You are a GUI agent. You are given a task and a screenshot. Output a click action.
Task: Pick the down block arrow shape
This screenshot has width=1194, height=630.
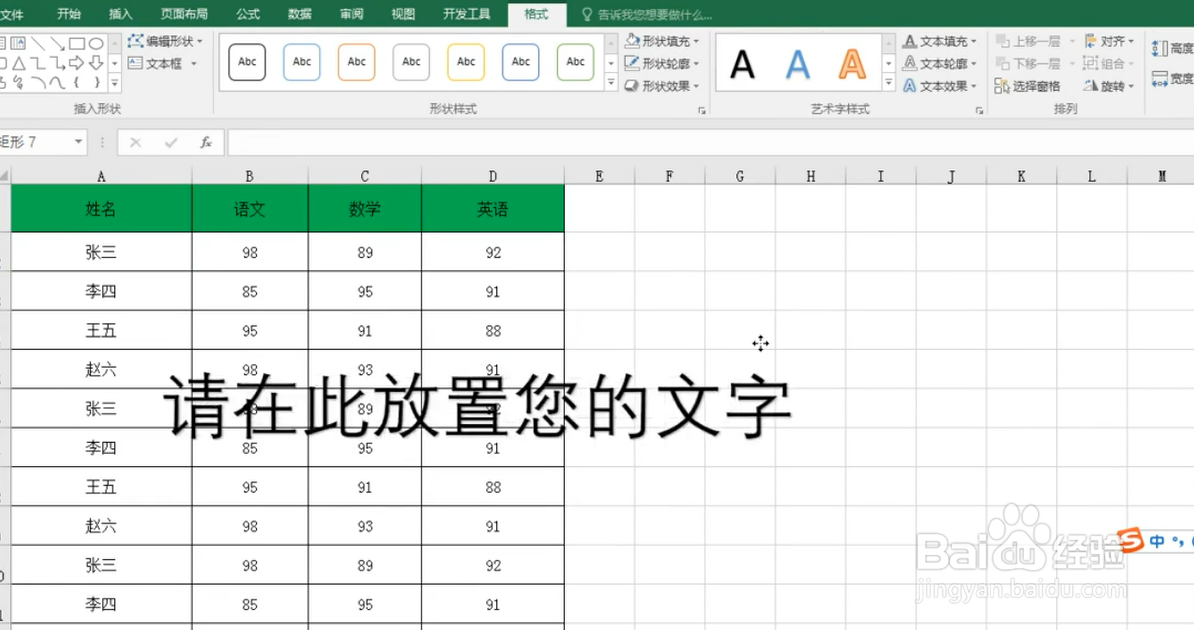tap(96, 62)
